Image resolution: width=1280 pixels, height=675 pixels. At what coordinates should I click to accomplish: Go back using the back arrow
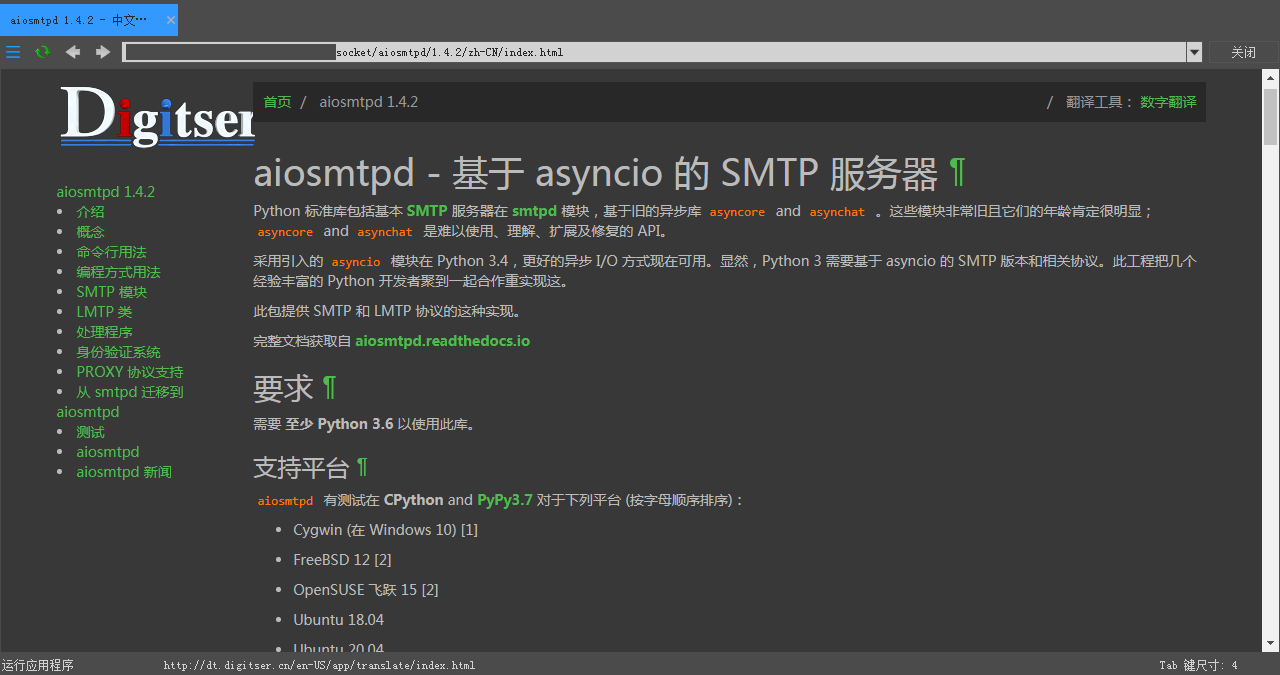pyautogui.click(x=72, y=52)
